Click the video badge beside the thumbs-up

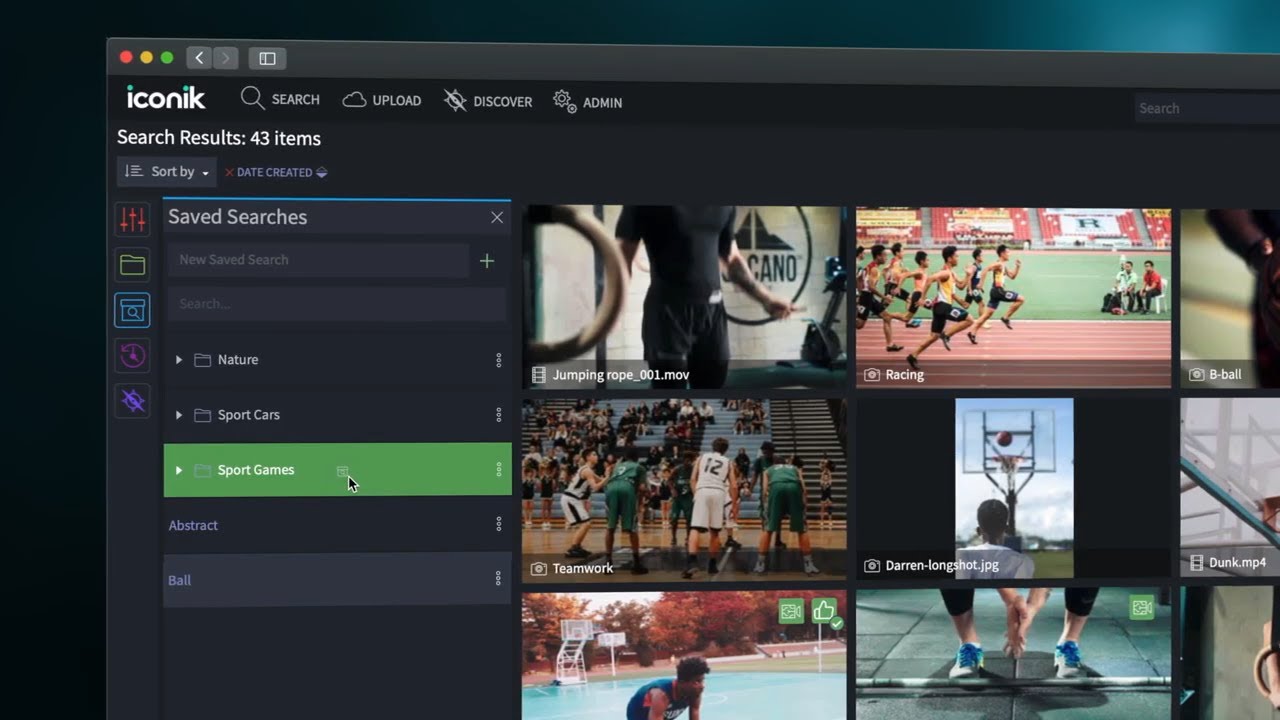point(792,611)
